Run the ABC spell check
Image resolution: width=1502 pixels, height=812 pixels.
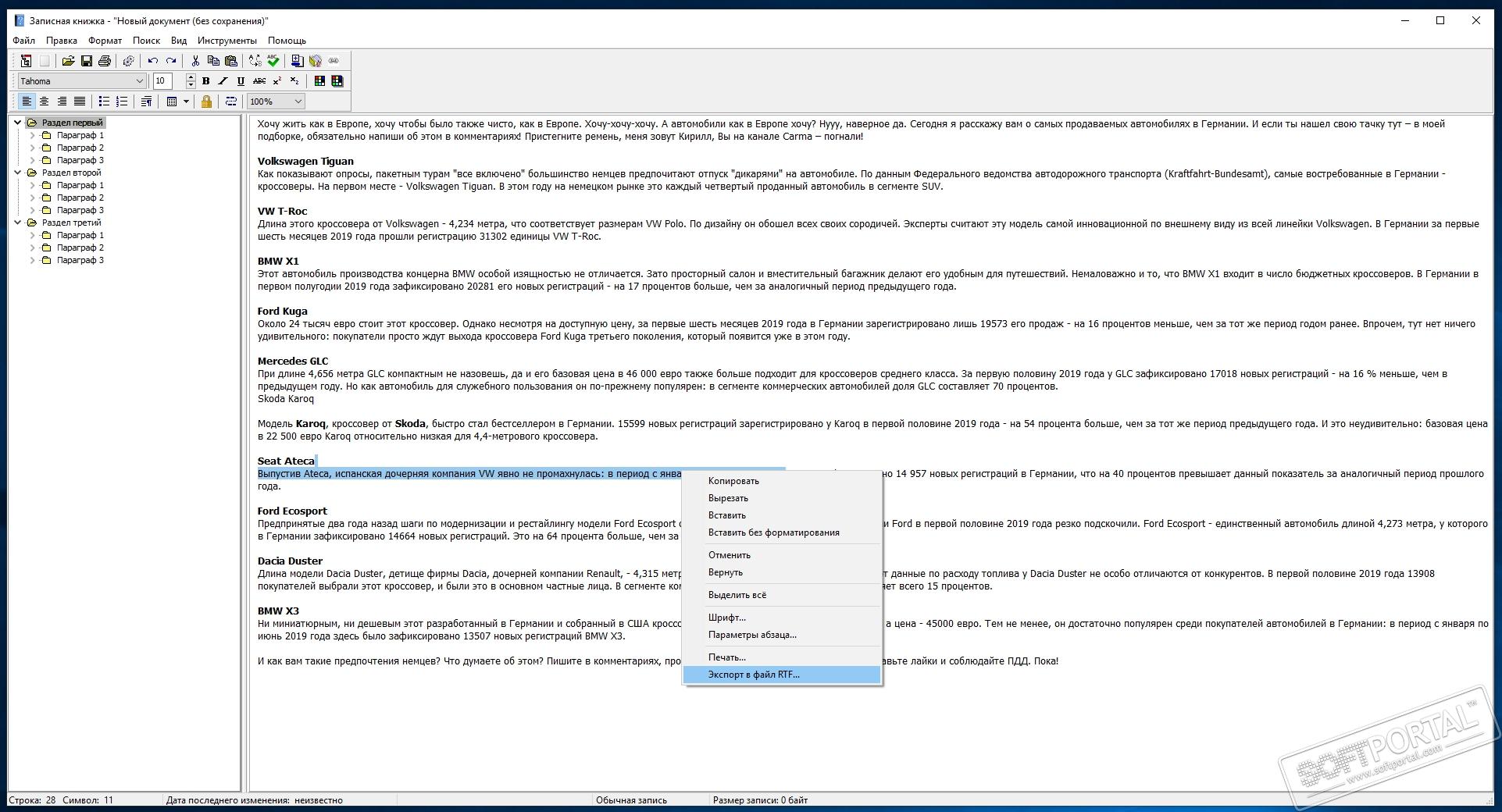[x=273, y=60]
